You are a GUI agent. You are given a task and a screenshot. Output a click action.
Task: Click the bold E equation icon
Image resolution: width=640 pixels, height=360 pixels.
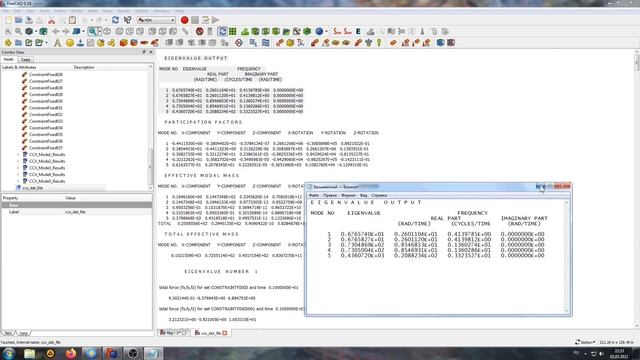coord(358,31)
